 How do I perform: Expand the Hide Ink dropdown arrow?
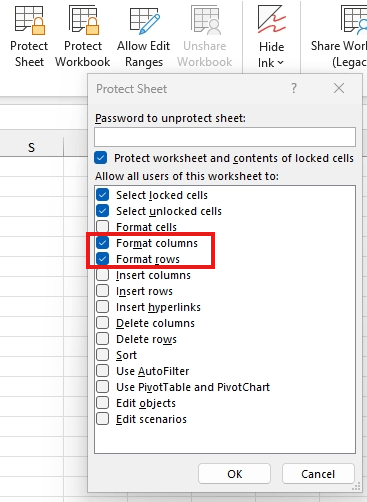click(x=281, y=63)
